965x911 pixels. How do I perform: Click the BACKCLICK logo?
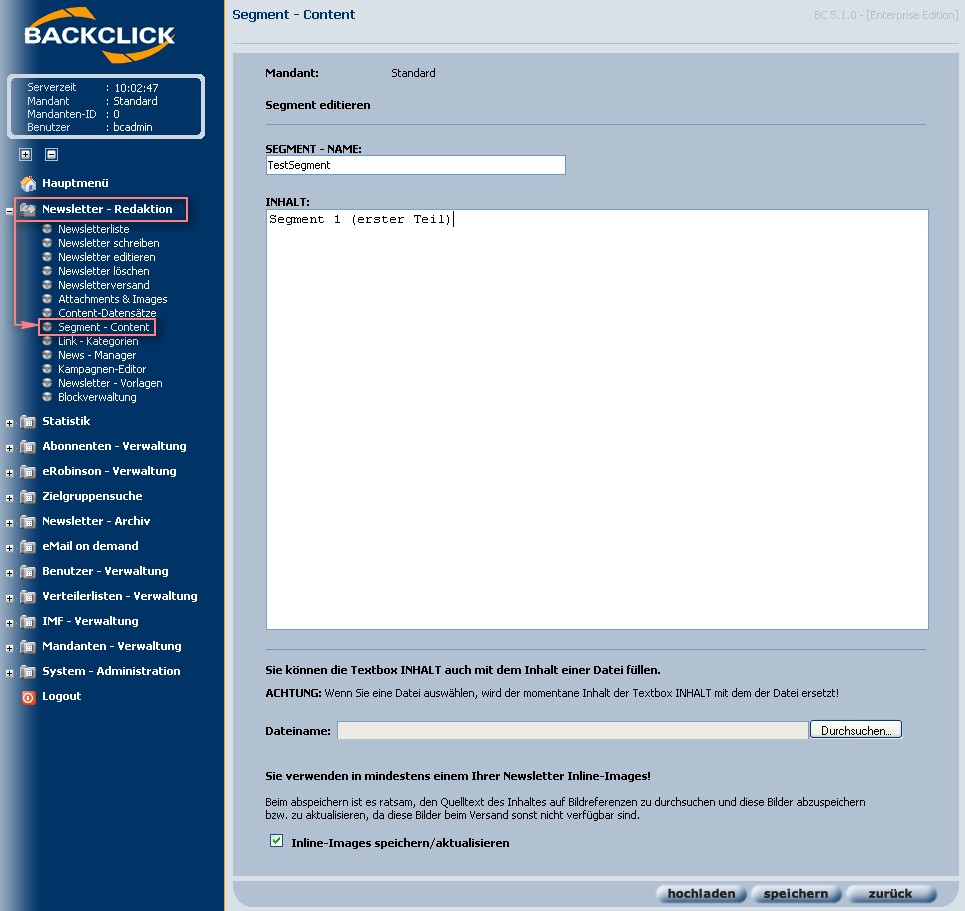(x=100, y=35)
